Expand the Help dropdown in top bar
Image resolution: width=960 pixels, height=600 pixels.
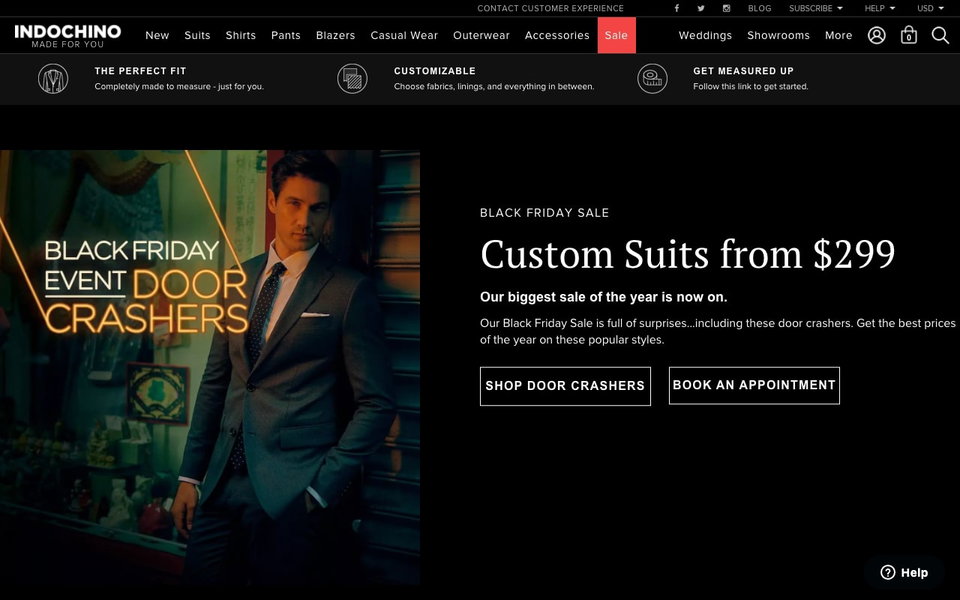pos(880,8)
